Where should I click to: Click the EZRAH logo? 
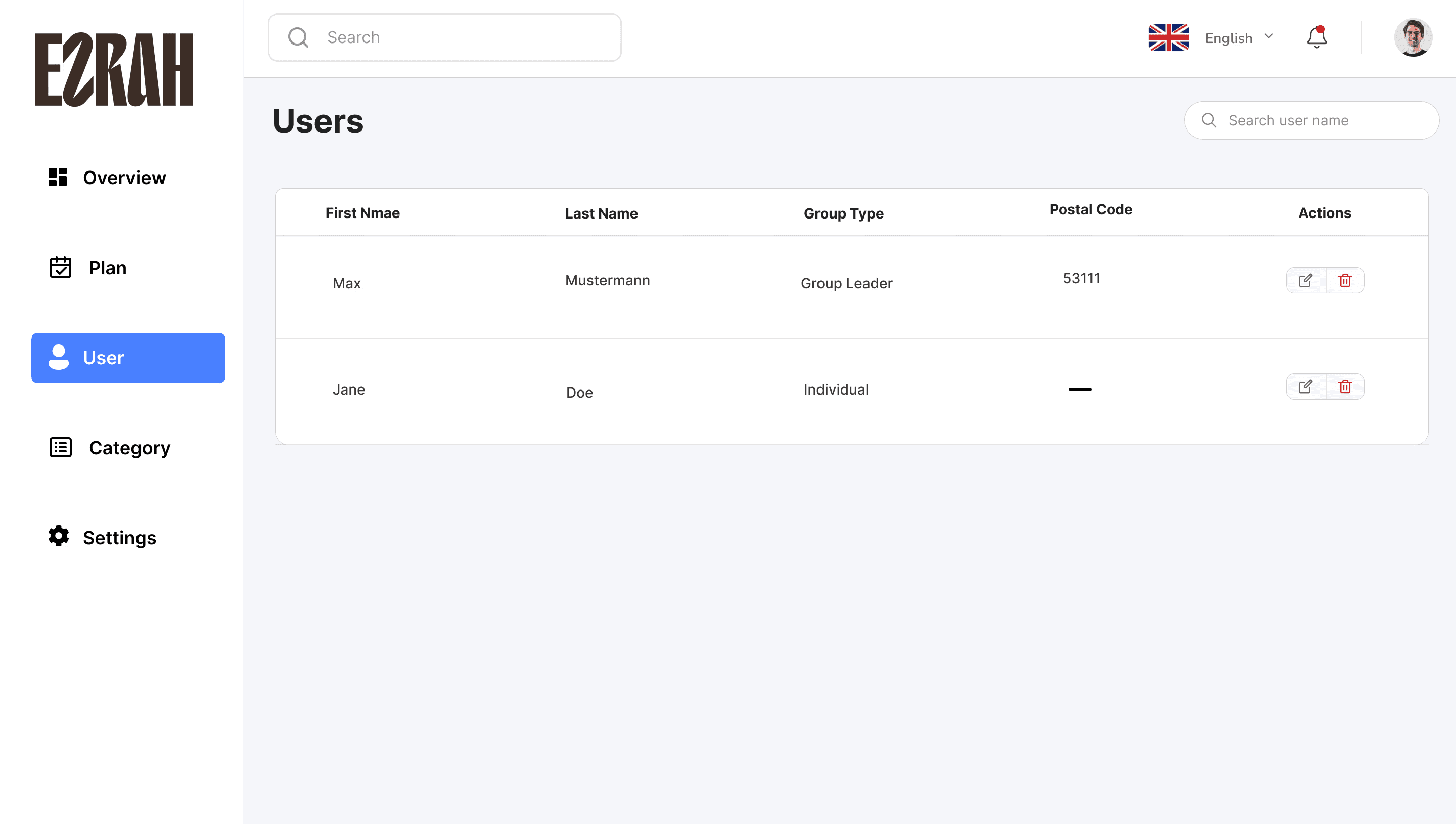click(114, 69)
